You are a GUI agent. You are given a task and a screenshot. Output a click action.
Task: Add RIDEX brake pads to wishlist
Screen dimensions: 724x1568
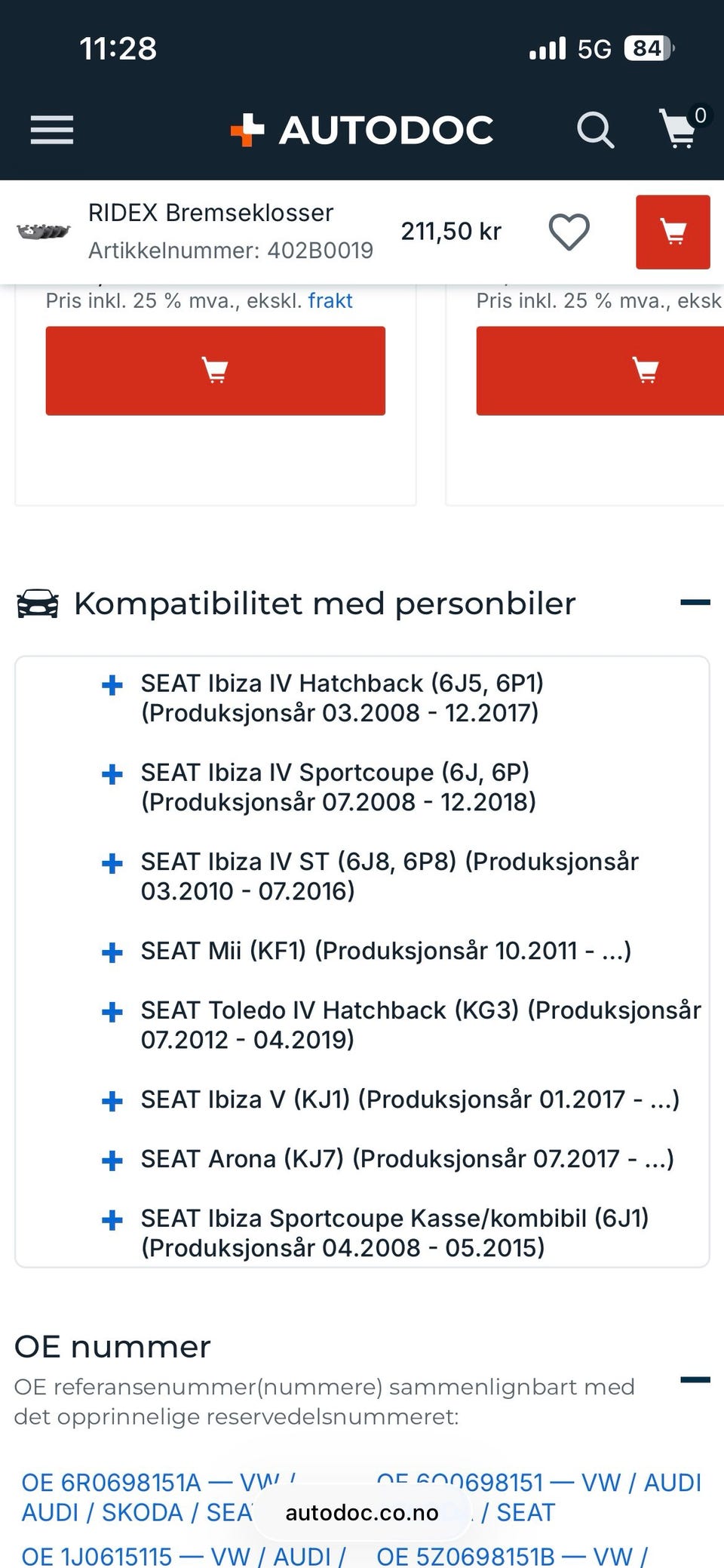pos(569,232)
